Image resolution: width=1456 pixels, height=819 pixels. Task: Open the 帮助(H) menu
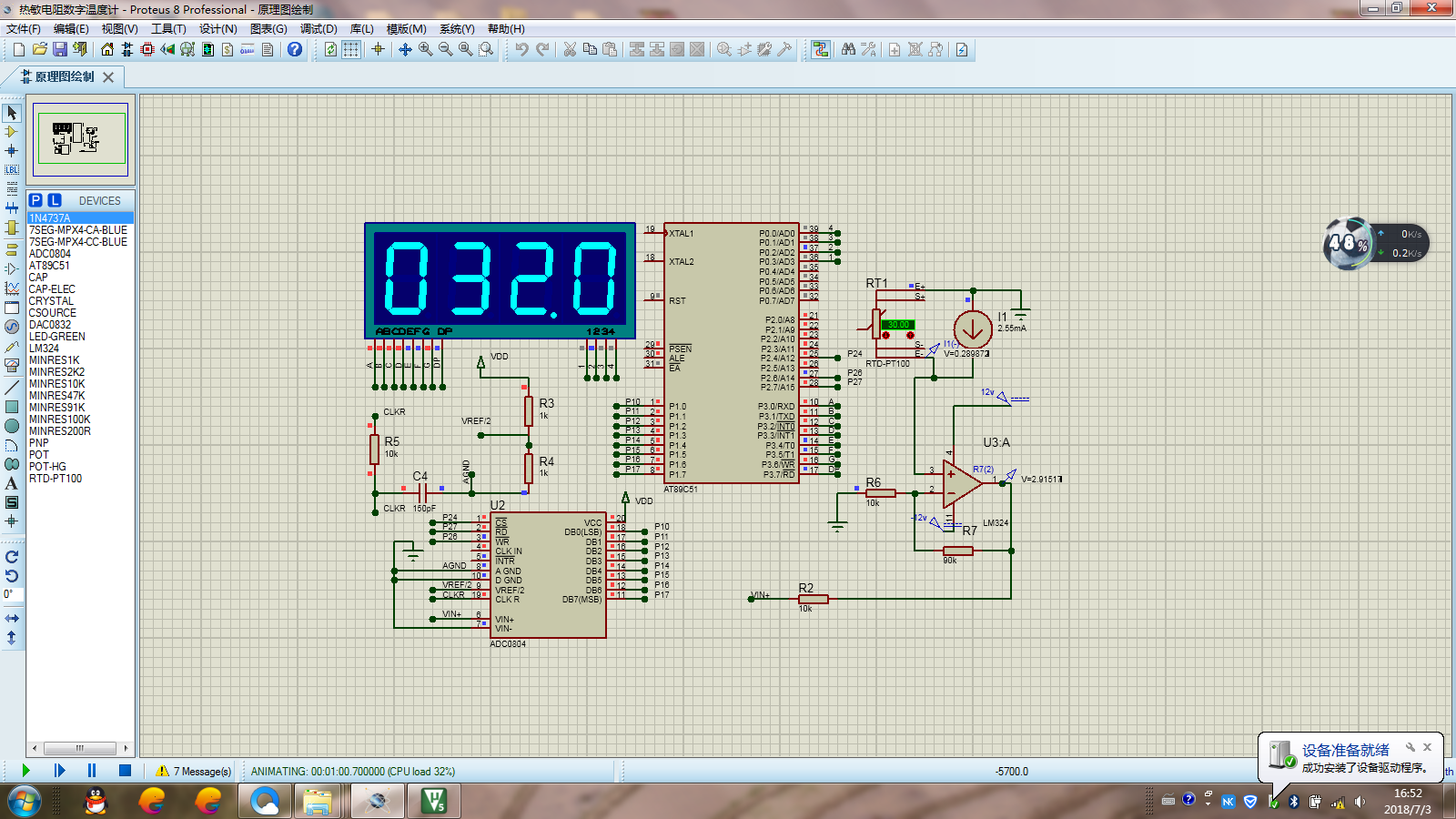(x=506, y=29)
